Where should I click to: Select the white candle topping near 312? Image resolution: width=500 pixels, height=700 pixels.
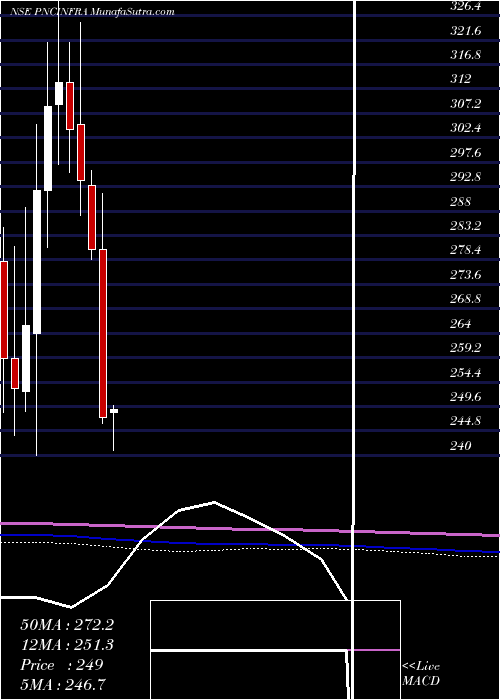coord(58,94)
